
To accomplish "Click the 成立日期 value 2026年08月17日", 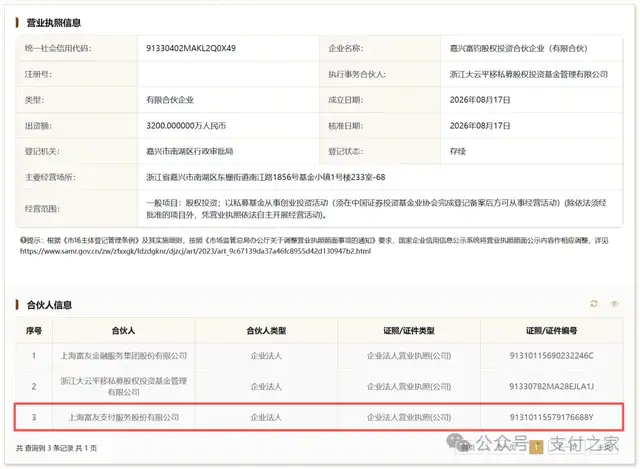I will click(x=480, y=100).
